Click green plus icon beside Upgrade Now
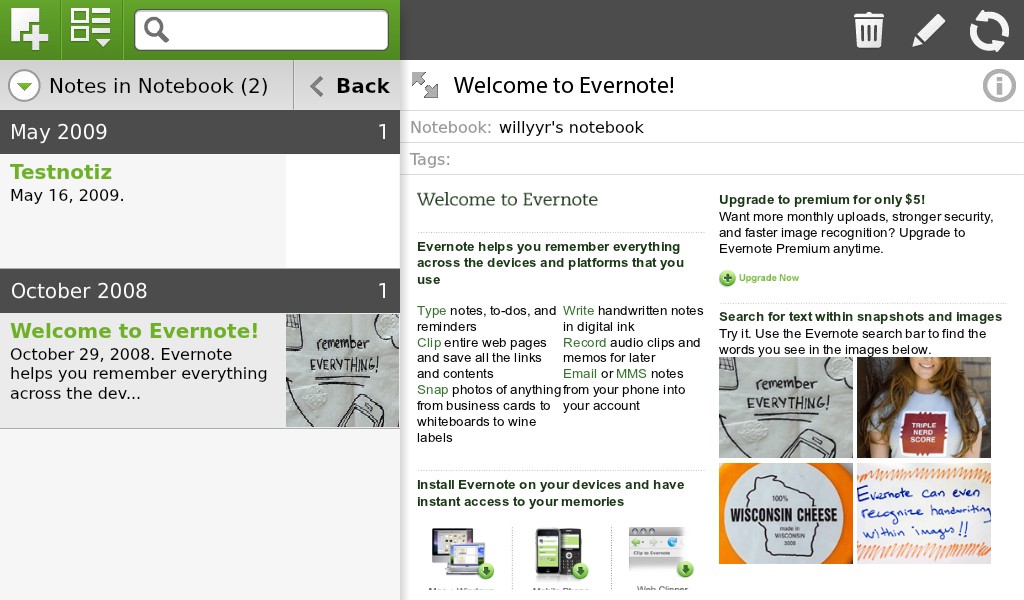 tap(727, 278)
